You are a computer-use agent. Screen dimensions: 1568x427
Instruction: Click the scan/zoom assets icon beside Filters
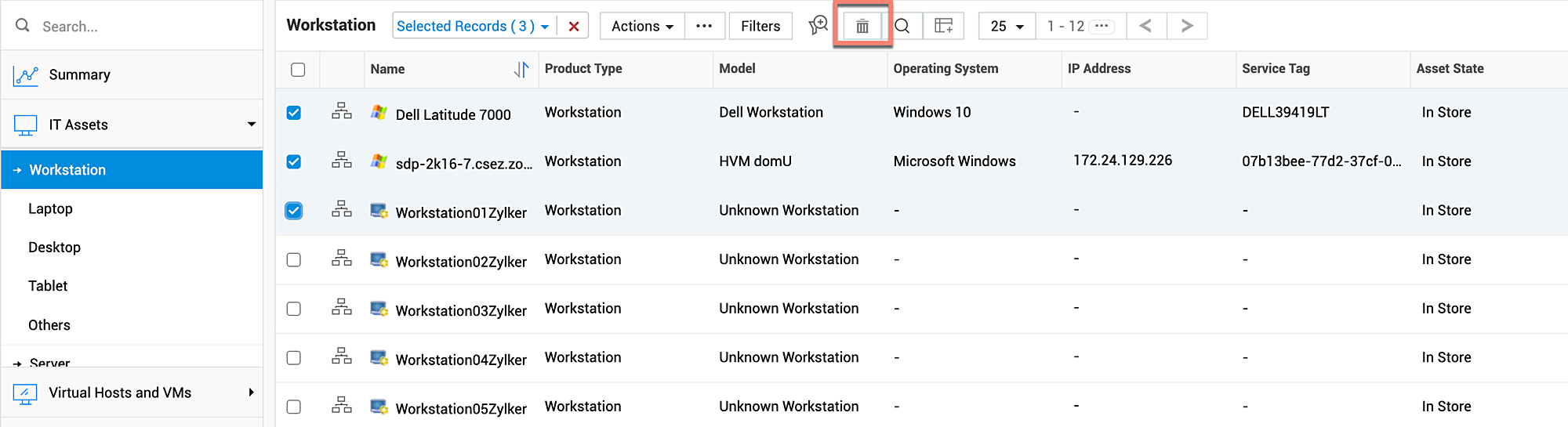tap(818, 26)
